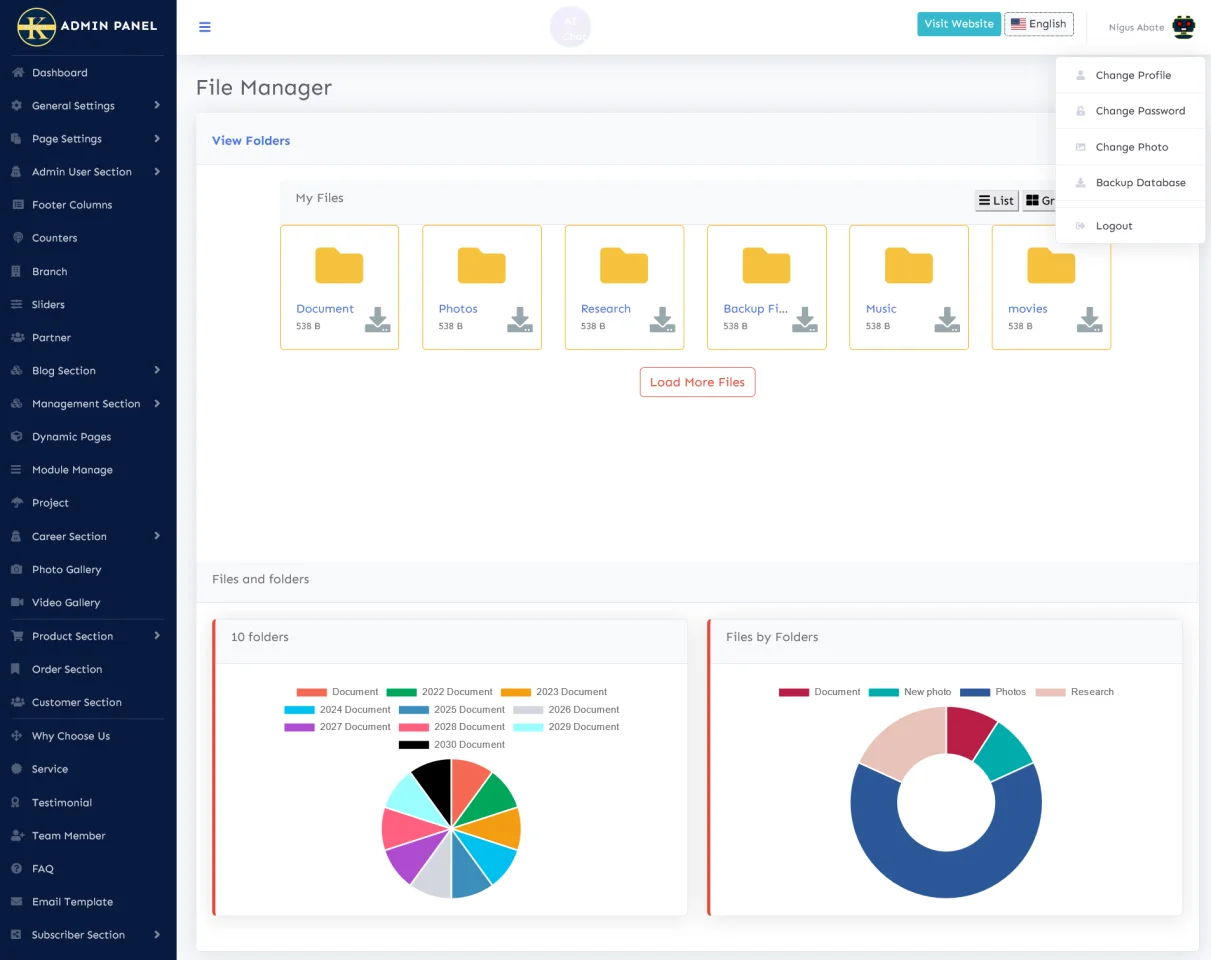The width and height of the screenshot is (1211, 960).
Task: Open Sliders sidebar item
Action: 88,305
